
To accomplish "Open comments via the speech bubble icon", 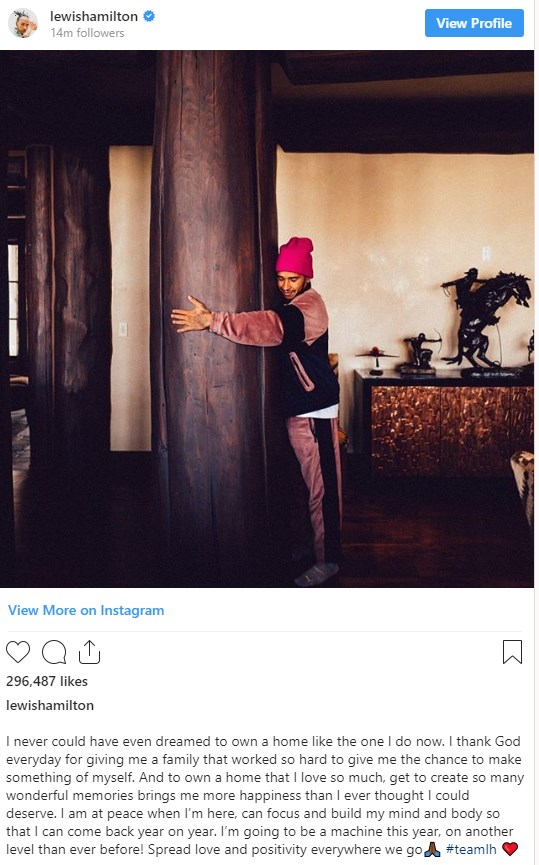I will coord(54,652).
